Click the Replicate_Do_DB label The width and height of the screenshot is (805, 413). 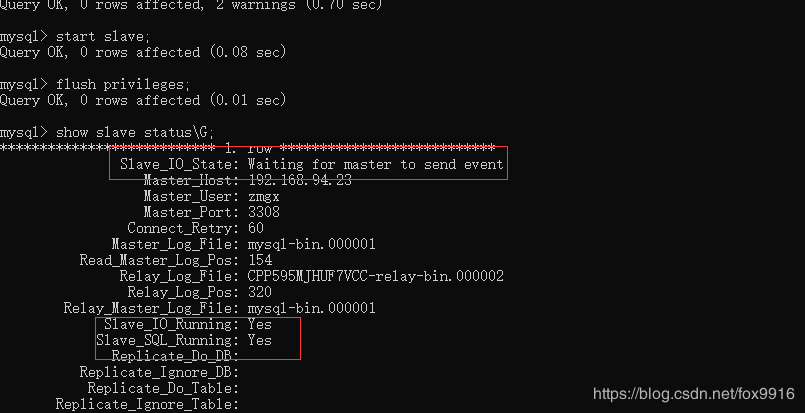pos(175,356)
